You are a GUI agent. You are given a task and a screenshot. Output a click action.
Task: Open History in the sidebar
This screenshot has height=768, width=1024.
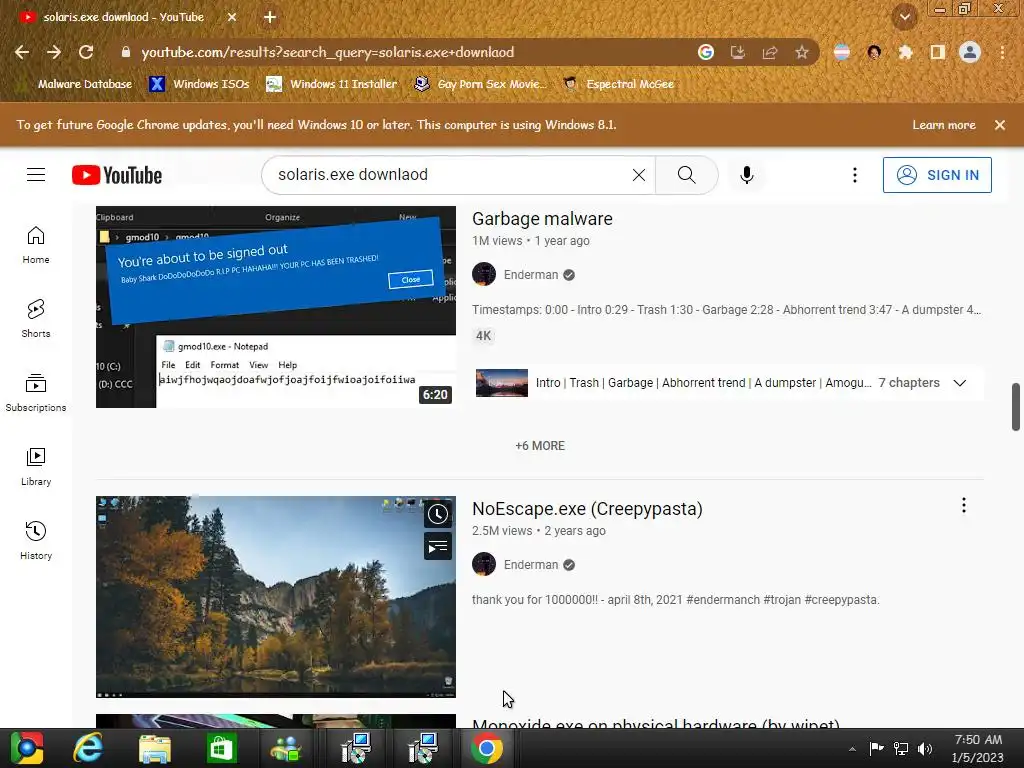[x=36, y=540]
